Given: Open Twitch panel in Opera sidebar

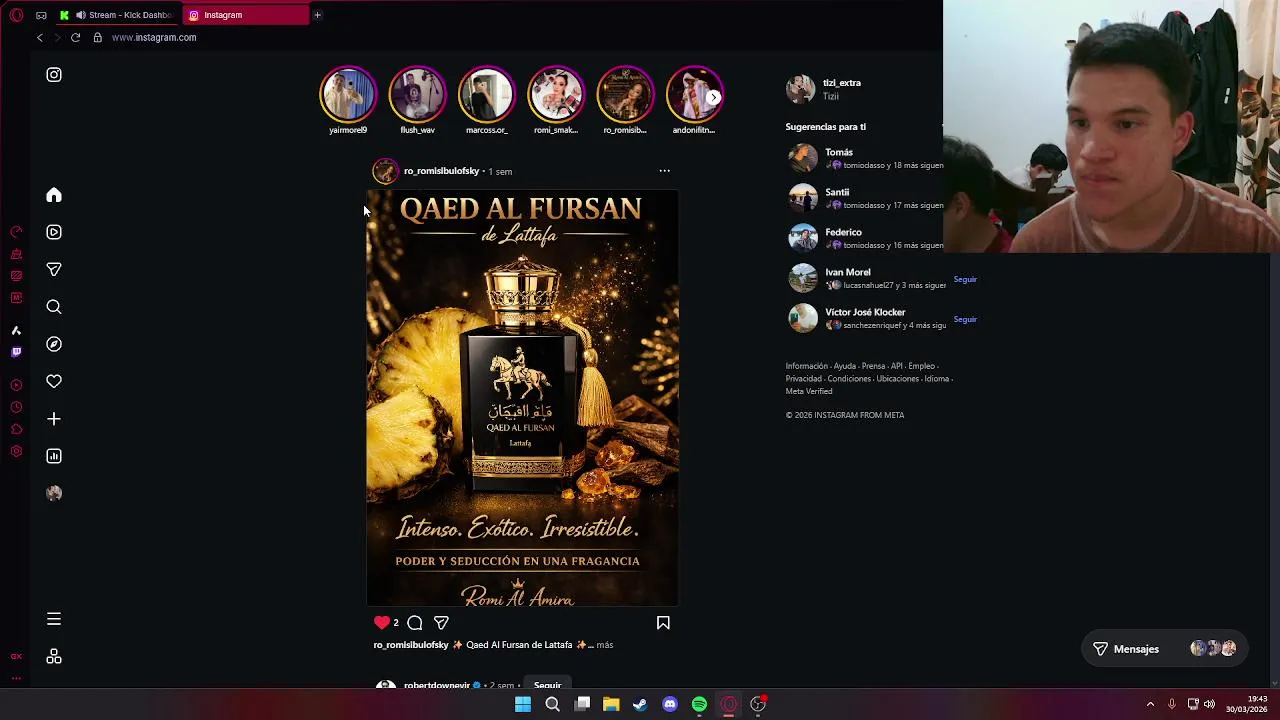Looking at the screenshot, I should [x=16, y=352].
